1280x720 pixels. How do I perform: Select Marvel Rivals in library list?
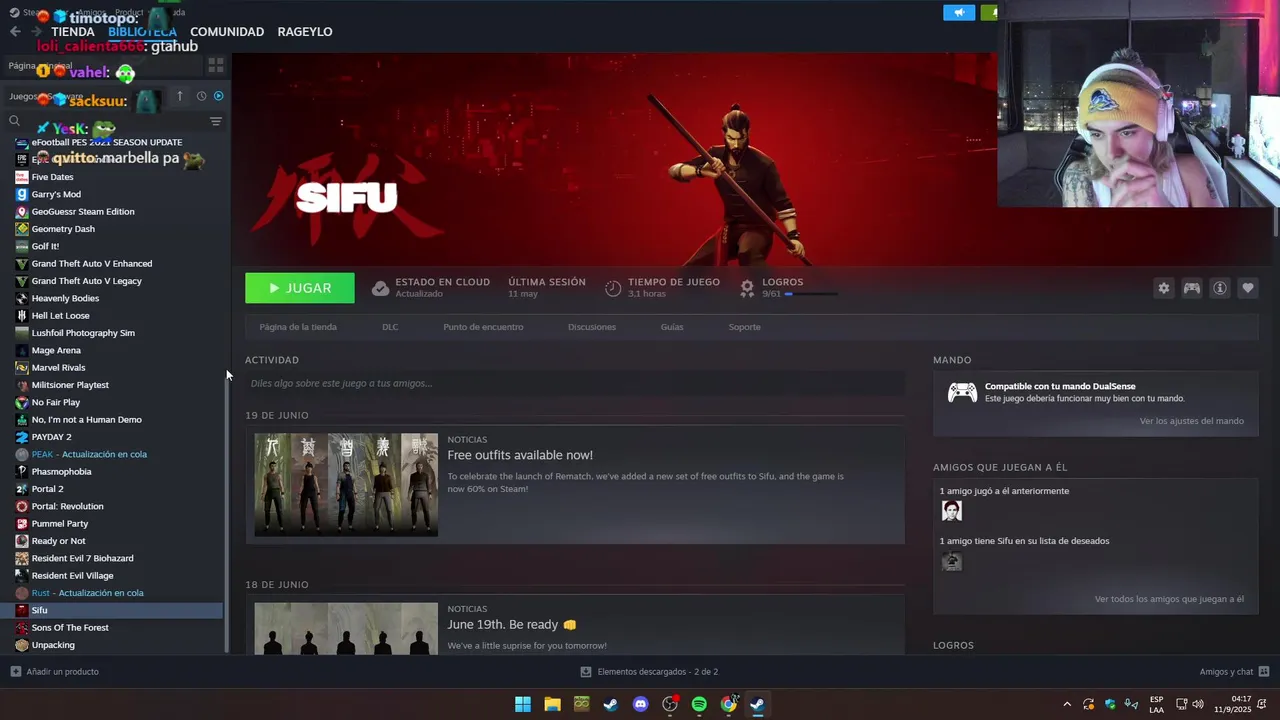58,368
